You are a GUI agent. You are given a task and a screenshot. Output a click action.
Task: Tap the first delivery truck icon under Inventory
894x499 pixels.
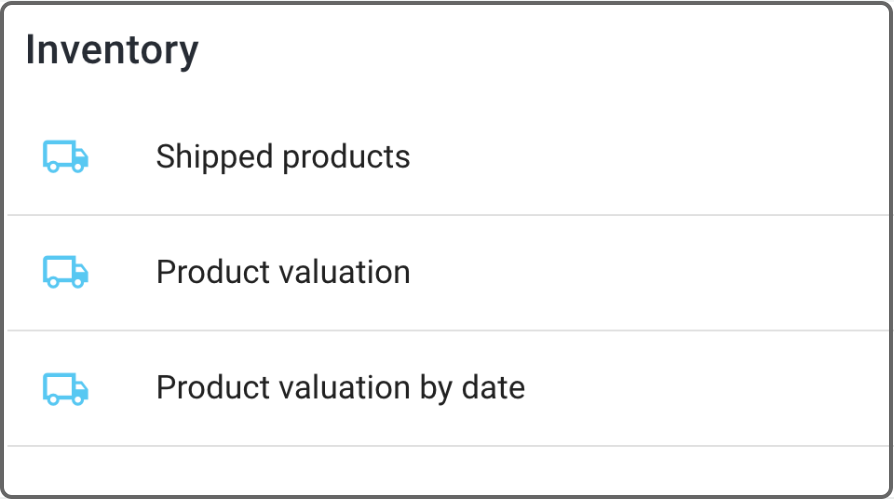click(x=66, y=157)
